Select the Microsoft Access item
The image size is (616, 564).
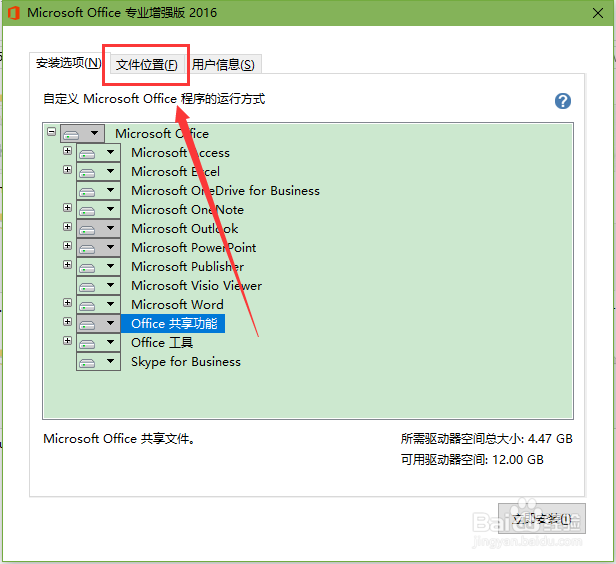[180, 152]
